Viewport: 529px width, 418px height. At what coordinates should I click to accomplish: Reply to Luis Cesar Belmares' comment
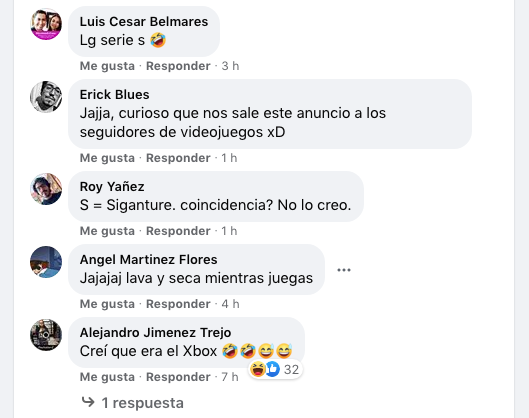pyautogui.click(x=178, y=66)
